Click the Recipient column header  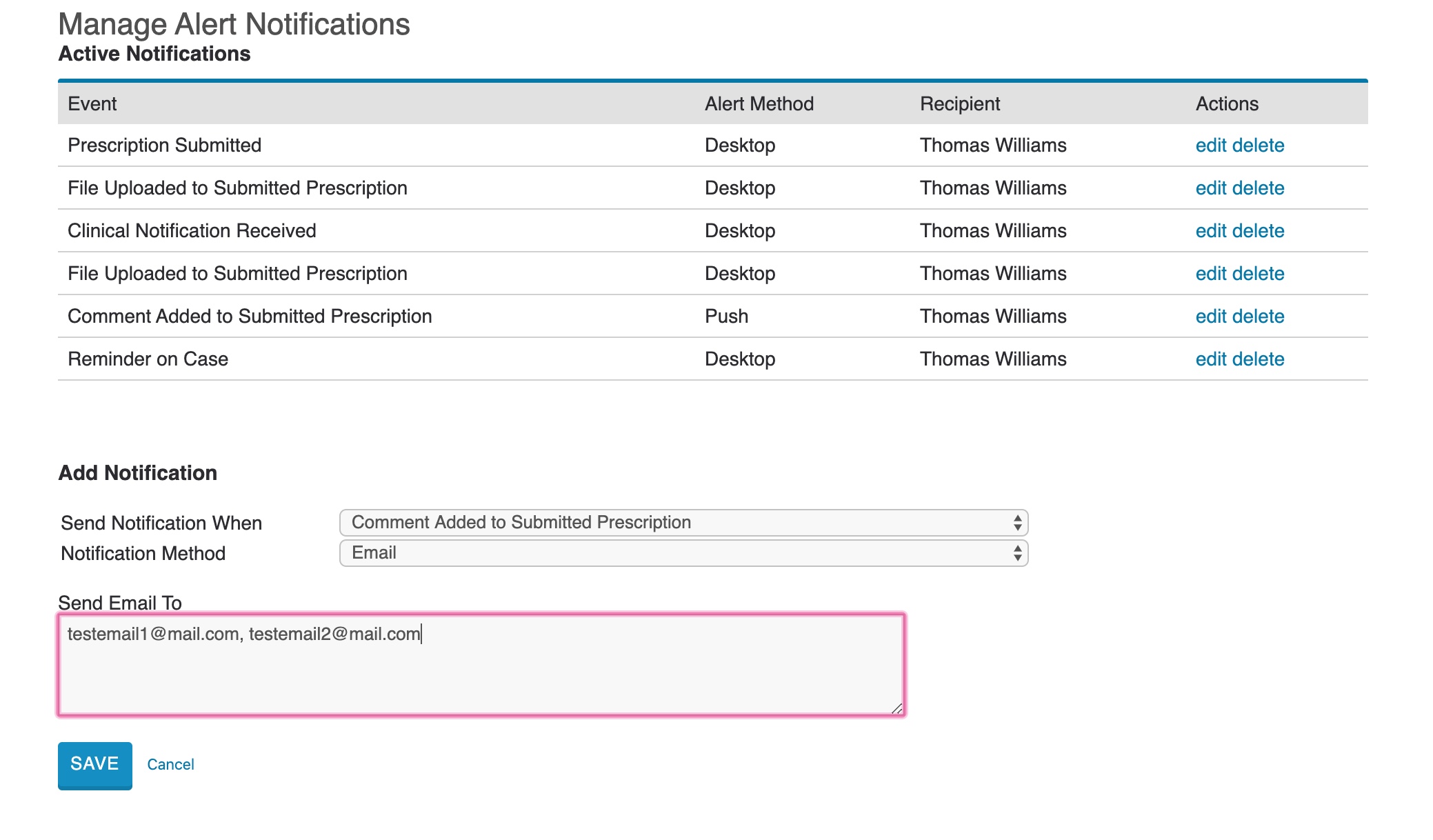tap(959, 104)
